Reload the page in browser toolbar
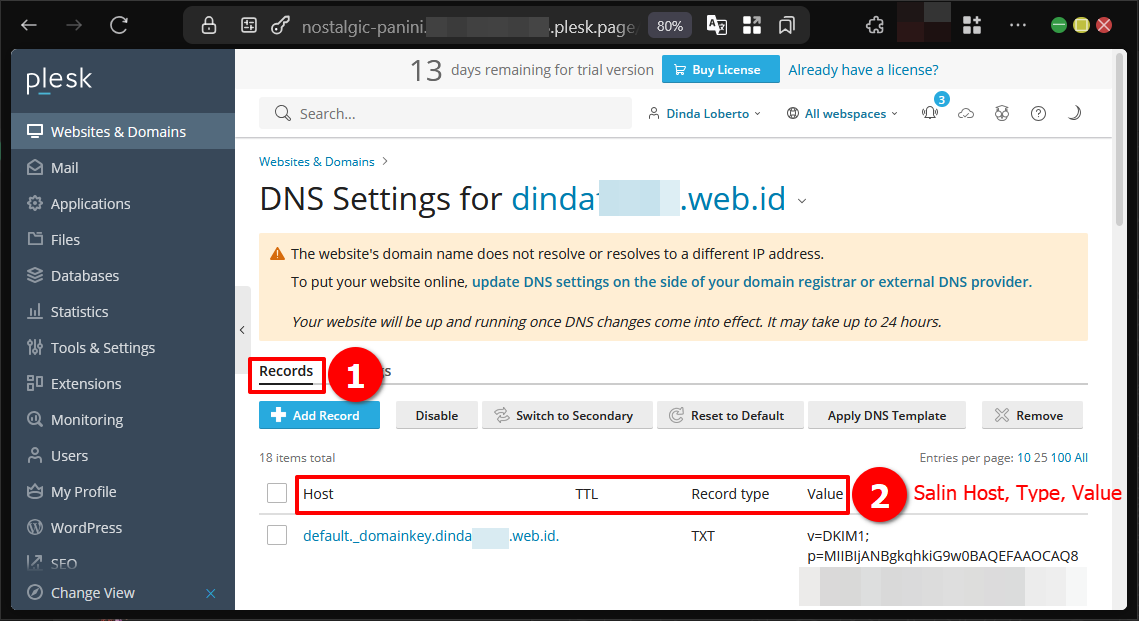This screenshot has height=621, width=1139. coord(119,25)
